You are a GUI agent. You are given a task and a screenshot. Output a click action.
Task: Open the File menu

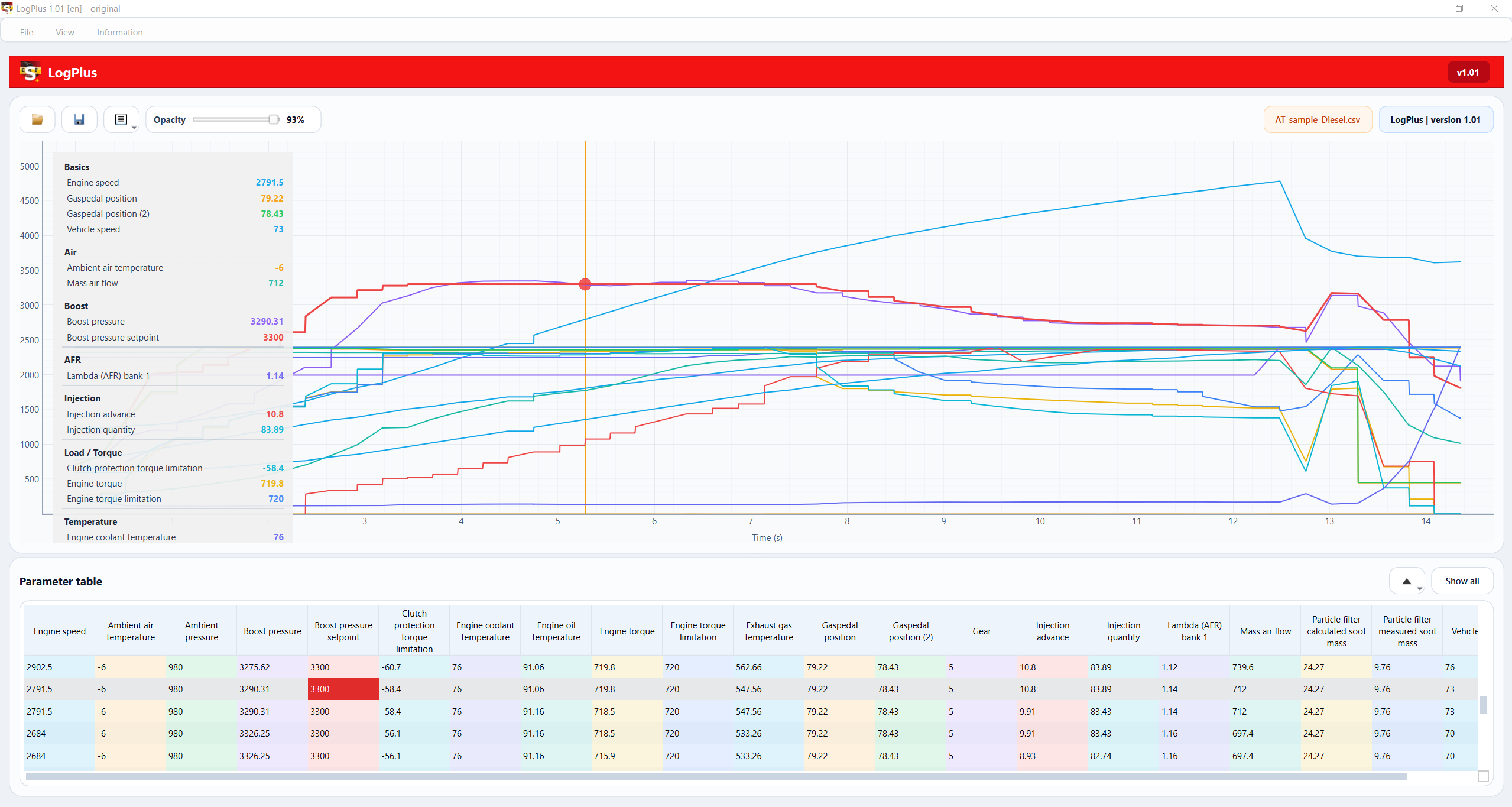[27, 33]
